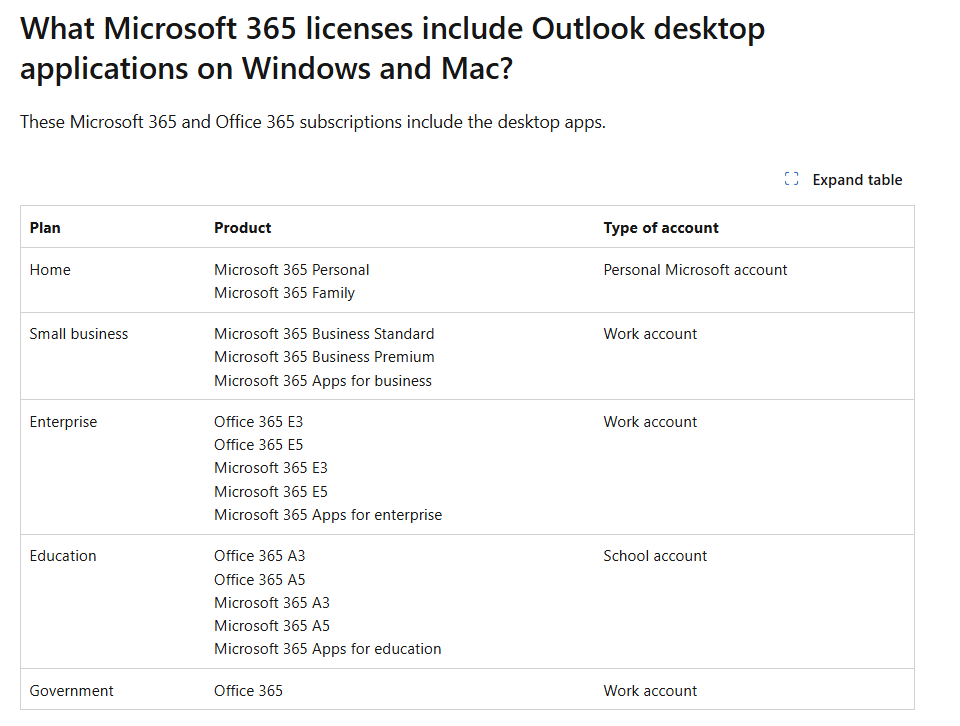
Task: Select Office 365 in Government row
Action: tap(249, 691)
